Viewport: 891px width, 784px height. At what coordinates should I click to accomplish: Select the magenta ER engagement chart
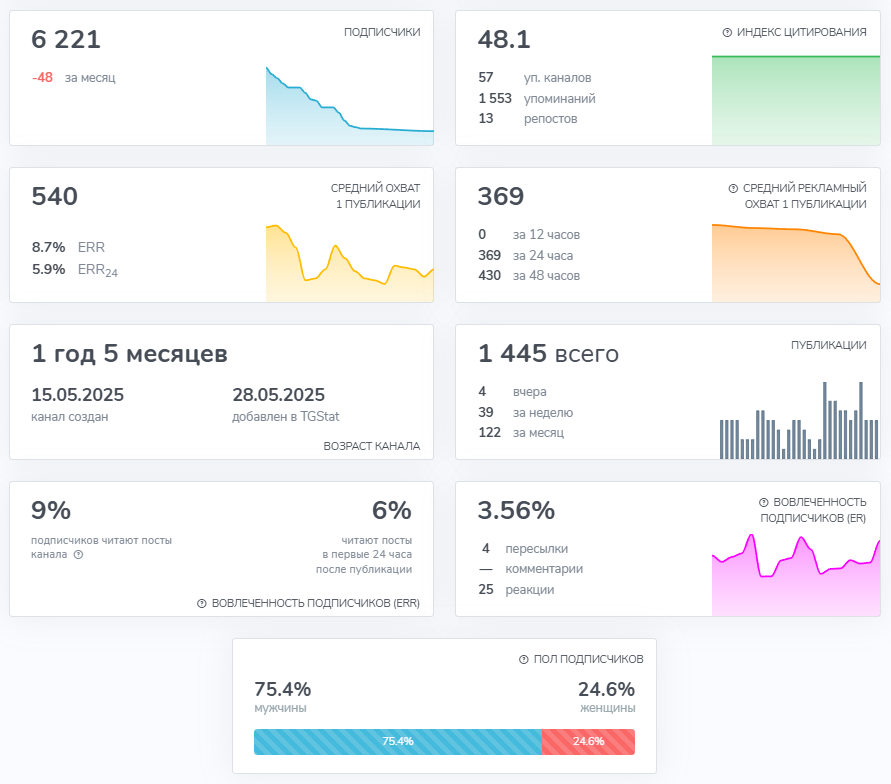796,574
